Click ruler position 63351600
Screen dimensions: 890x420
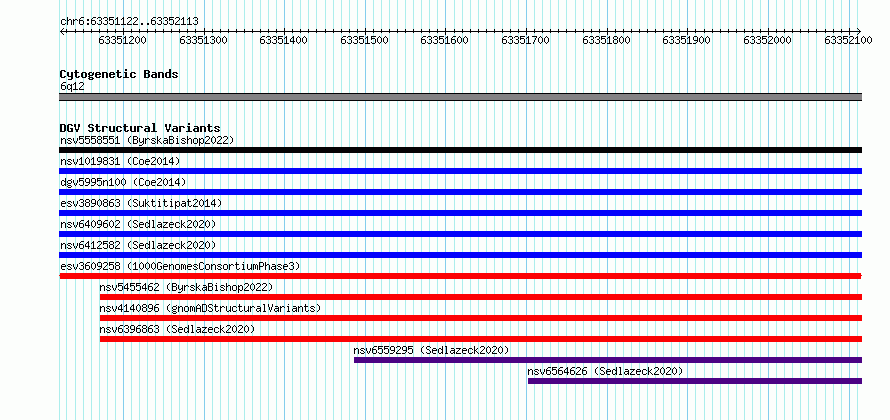444,41
